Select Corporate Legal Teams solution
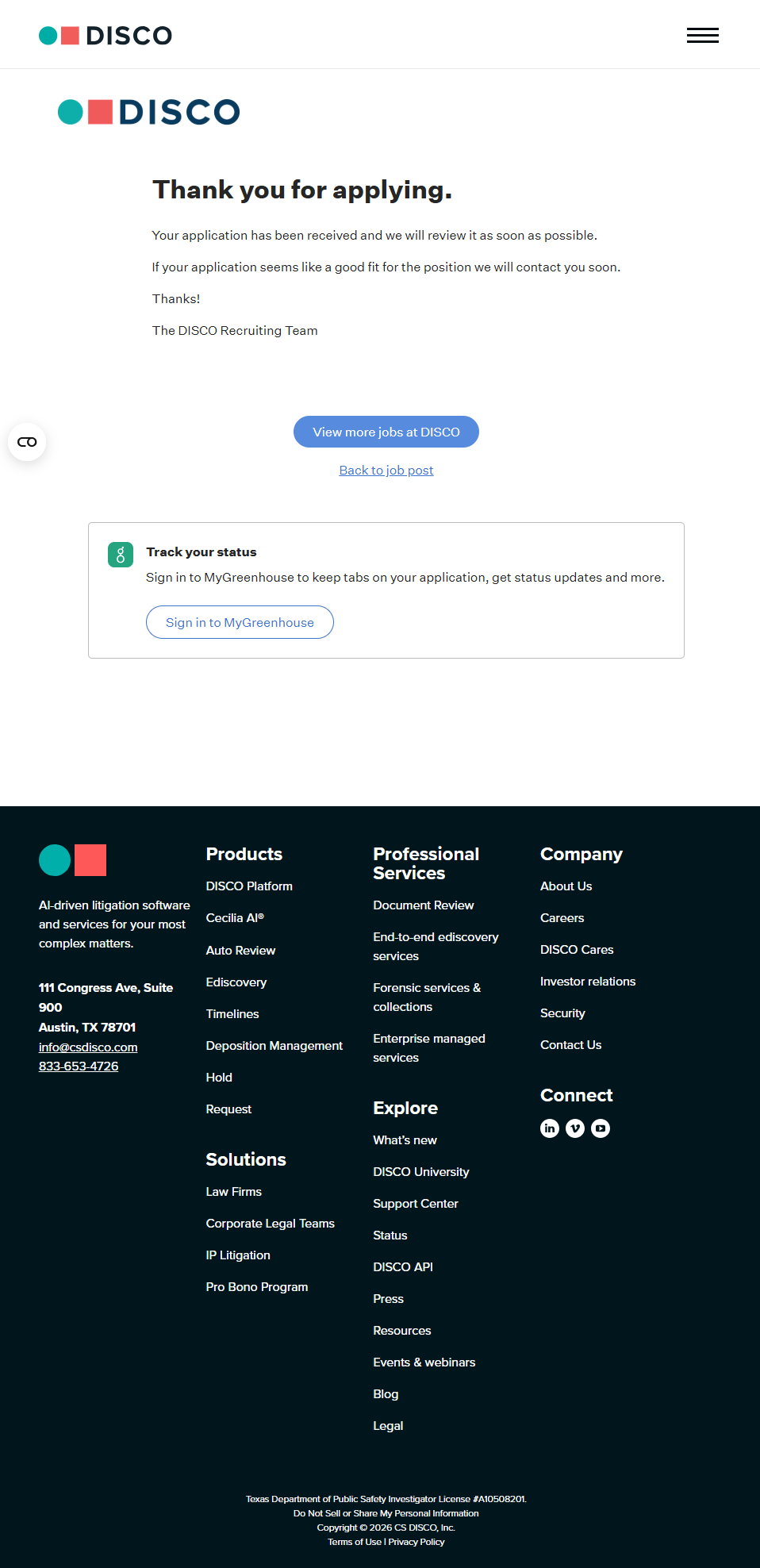The width and height of the screenshot is (760, 1568). 270,1224
